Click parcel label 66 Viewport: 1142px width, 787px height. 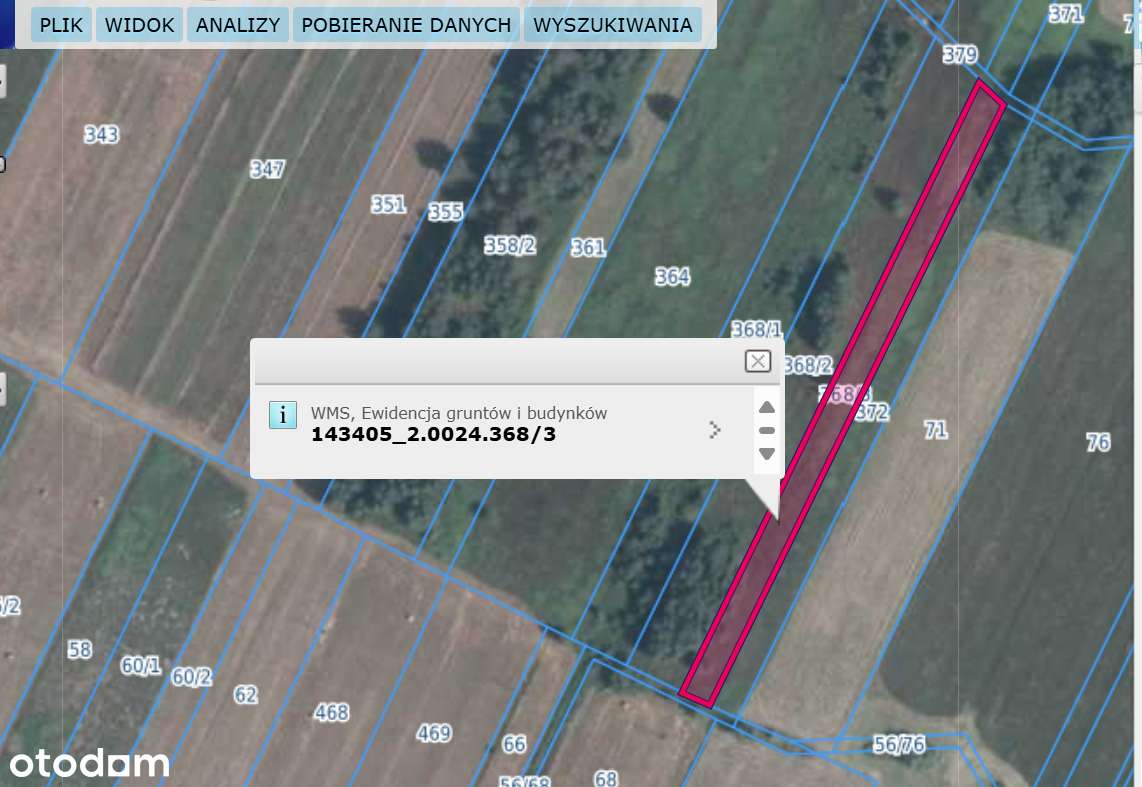(514, 744)
